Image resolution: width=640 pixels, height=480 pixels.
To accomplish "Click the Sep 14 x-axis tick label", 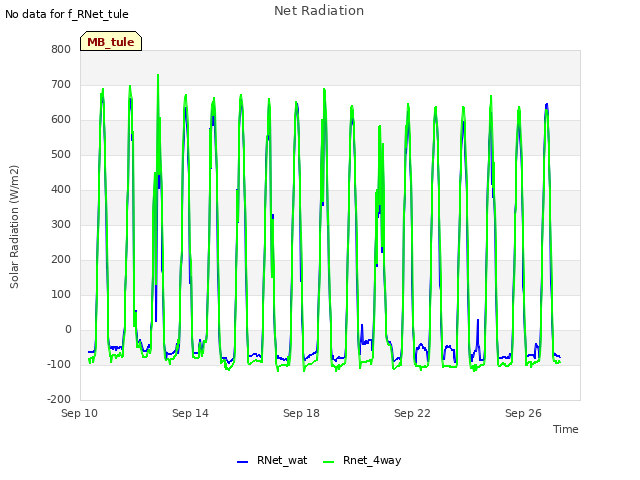I will click(x=190, y=413).
